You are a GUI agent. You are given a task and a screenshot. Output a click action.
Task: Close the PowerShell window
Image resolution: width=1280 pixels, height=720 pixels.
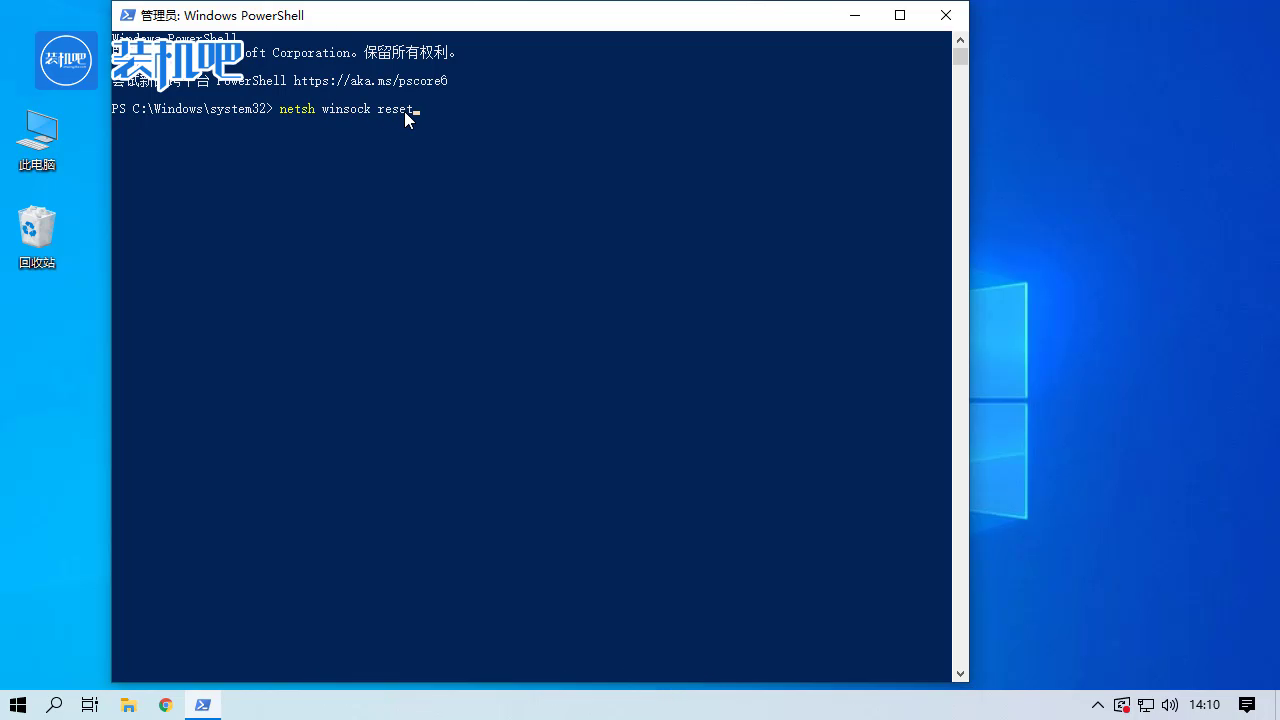(x=946, y=15)
